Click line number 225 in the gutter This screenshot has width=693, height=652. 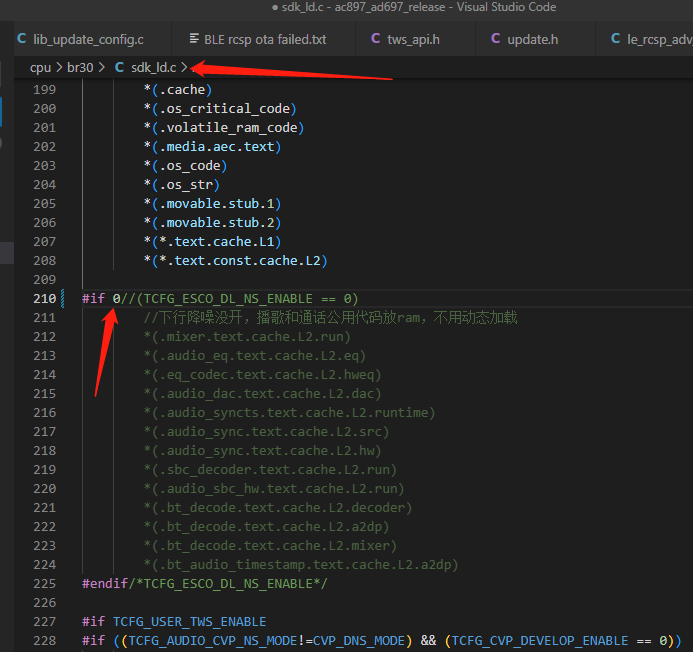pyautogui.click(x=45, y=584)
